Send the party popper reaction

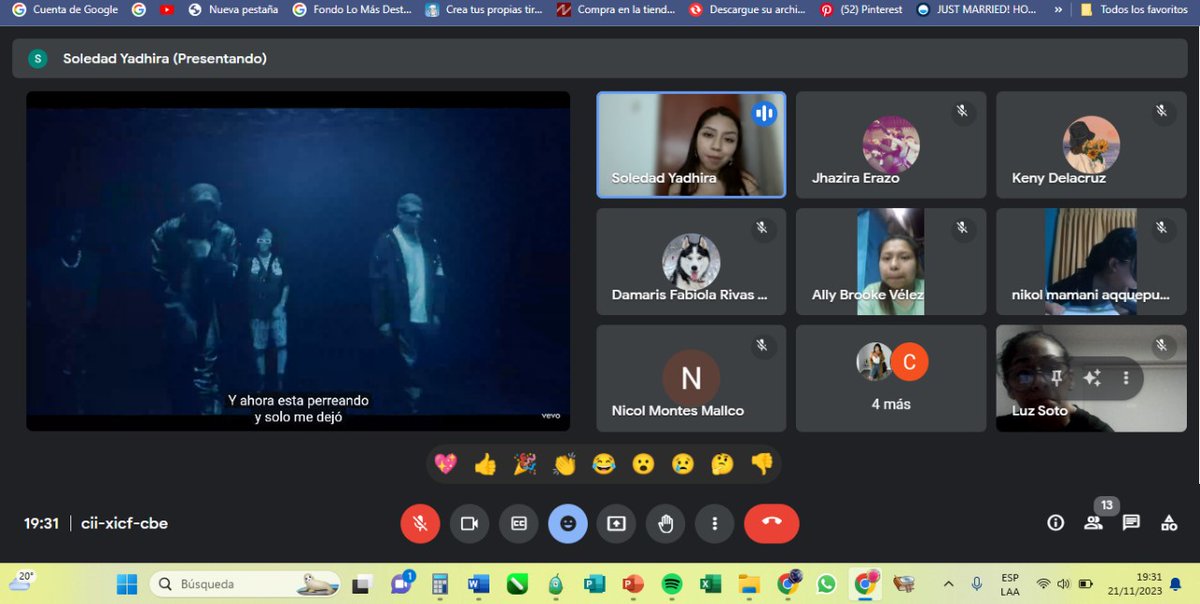click(525, 464)
